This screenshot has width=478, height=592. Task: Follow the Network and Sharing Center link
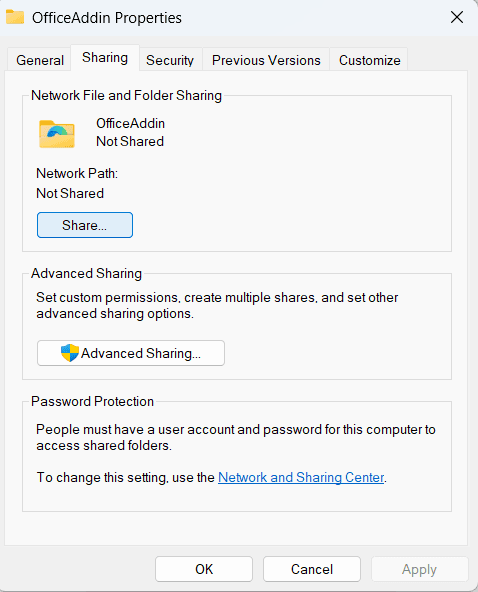tap(301, 477)
